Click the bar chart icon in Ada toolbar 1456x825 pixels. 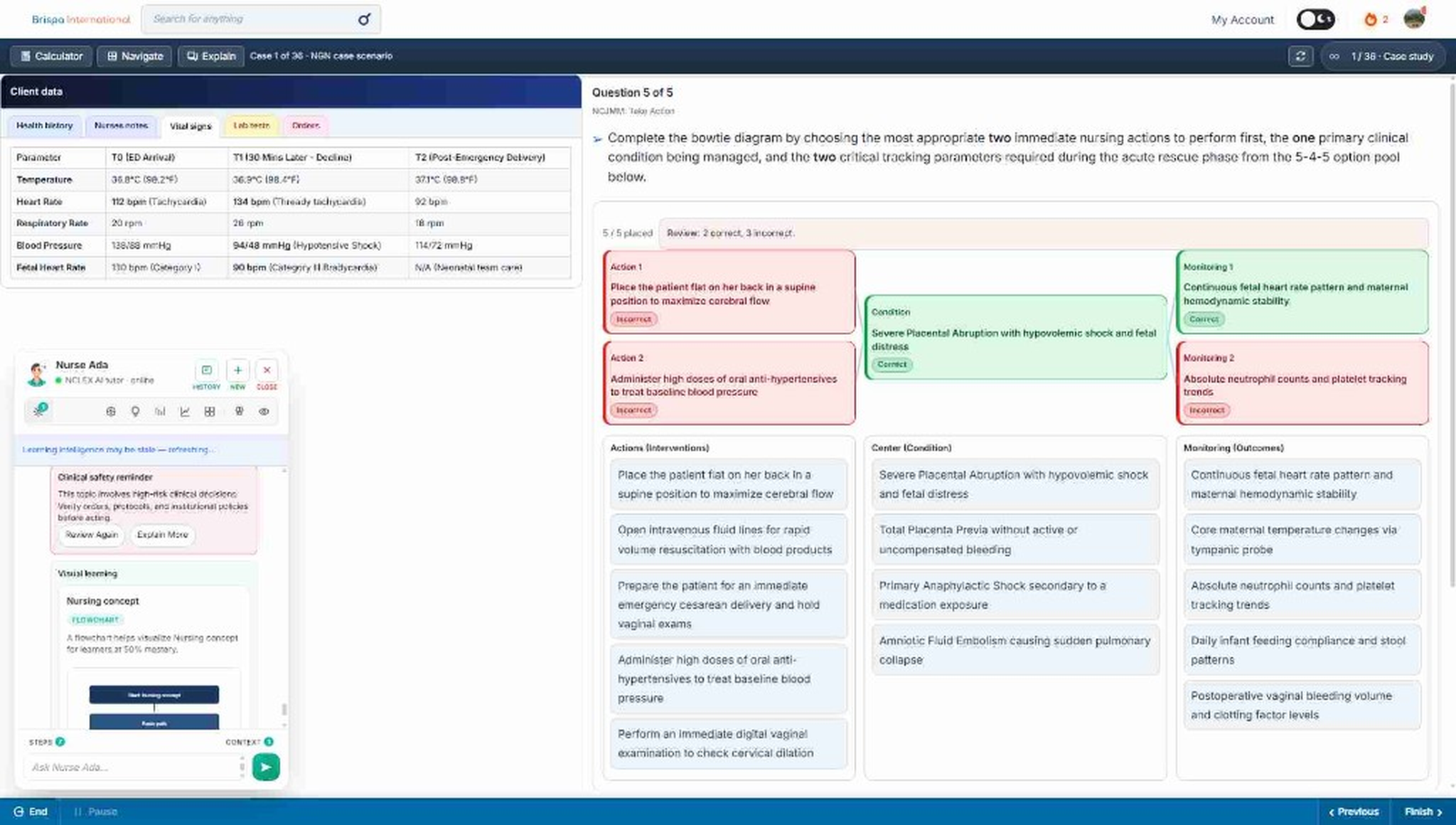[x=160, y=411]
